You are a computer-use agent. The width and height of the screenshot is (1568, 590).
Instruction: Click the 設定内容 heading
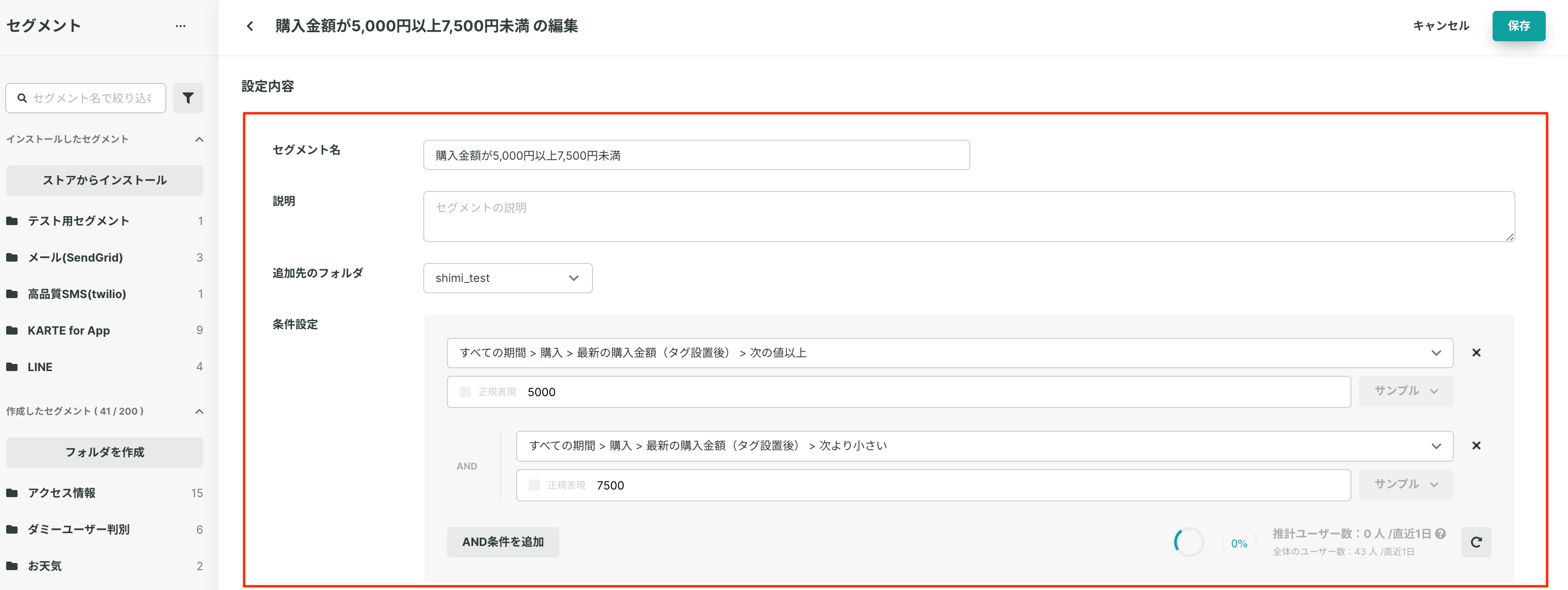268,86
